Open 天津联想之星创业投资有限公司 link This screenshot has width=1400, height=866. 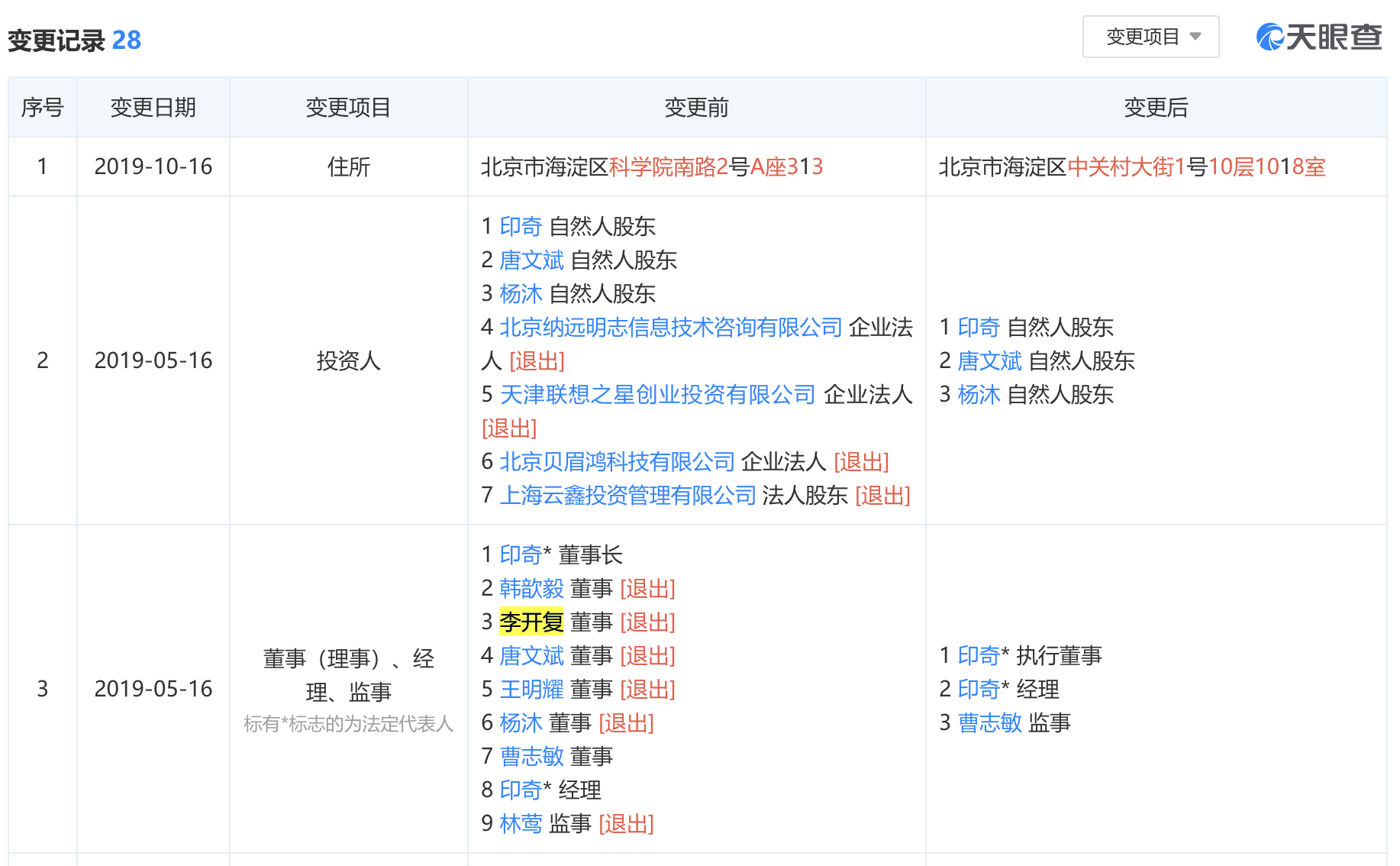658,394
